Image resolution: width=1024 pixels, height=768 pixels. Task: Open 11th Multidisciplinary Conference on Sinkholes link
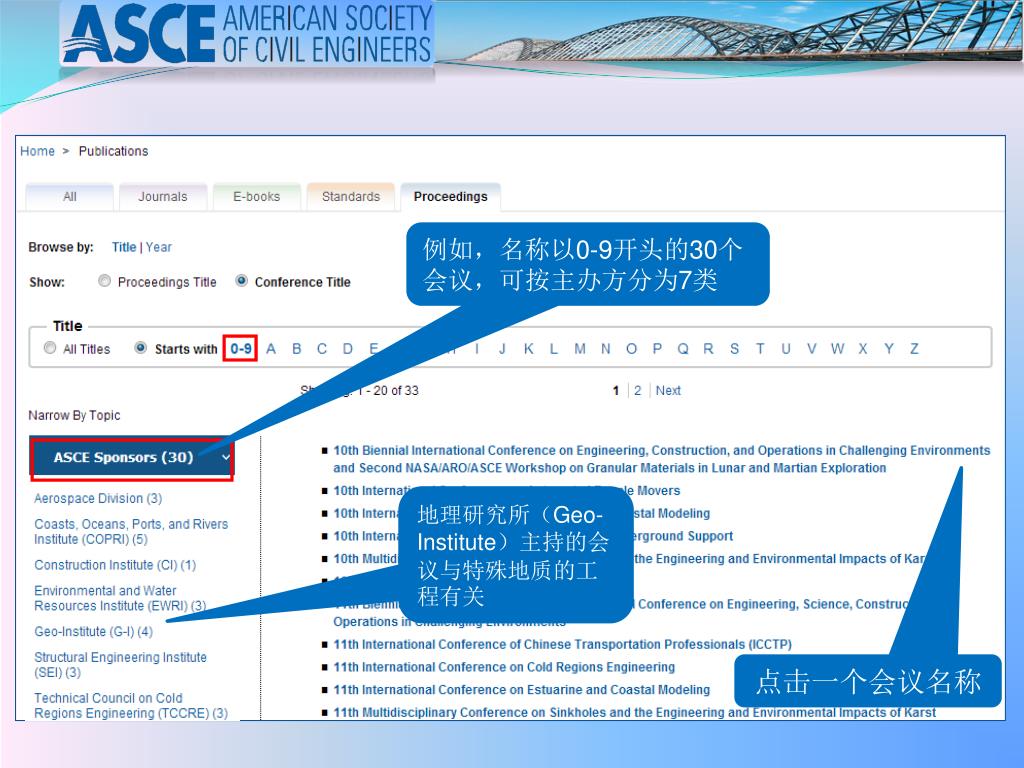[x=634, y=712]
